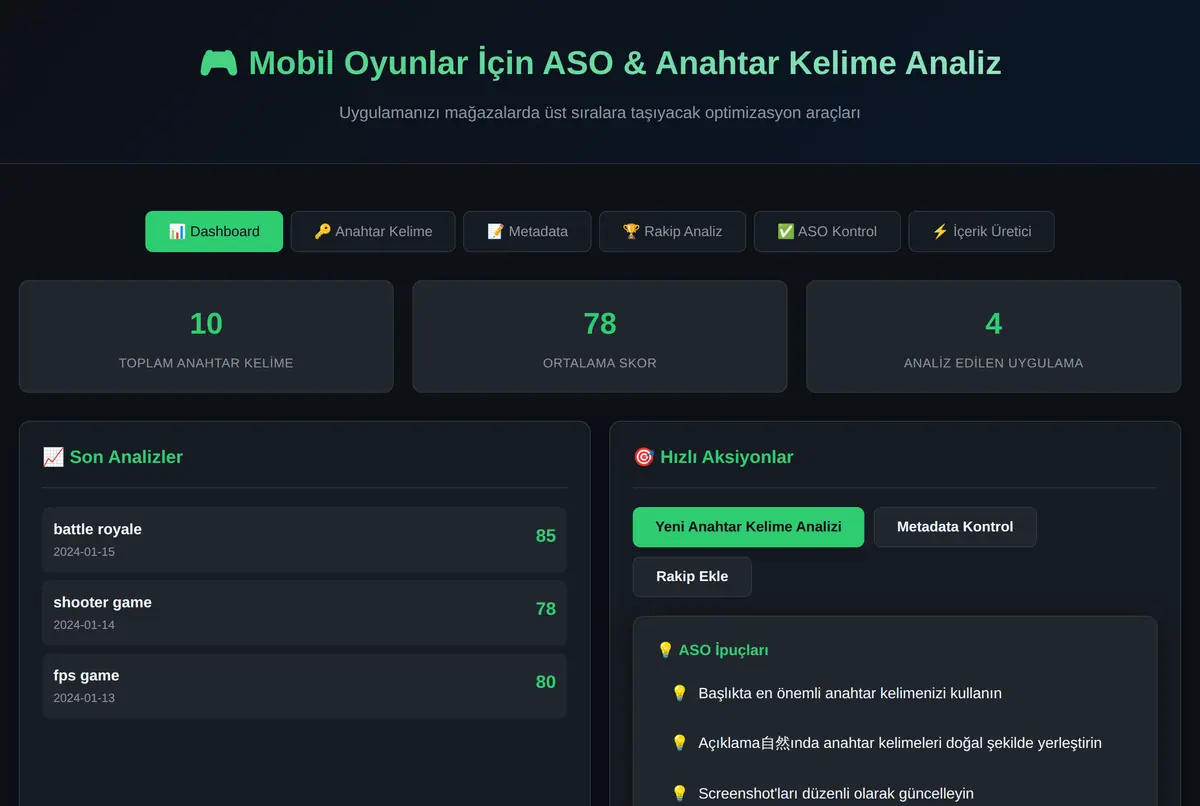Click the gamepad icon in the header
1200x806 pixels.
tap(219, 63)
